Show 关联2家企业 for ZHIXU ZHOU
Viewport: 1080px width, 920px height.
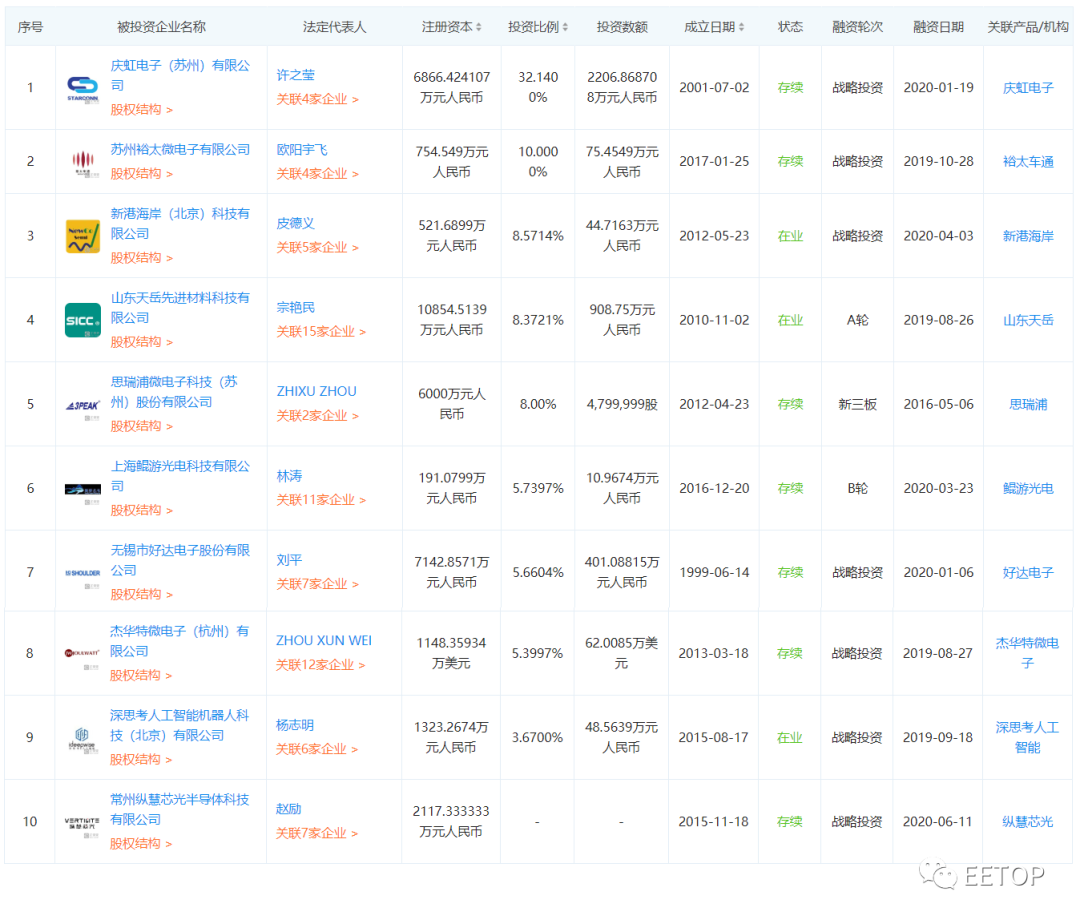(x=318, y=416)
